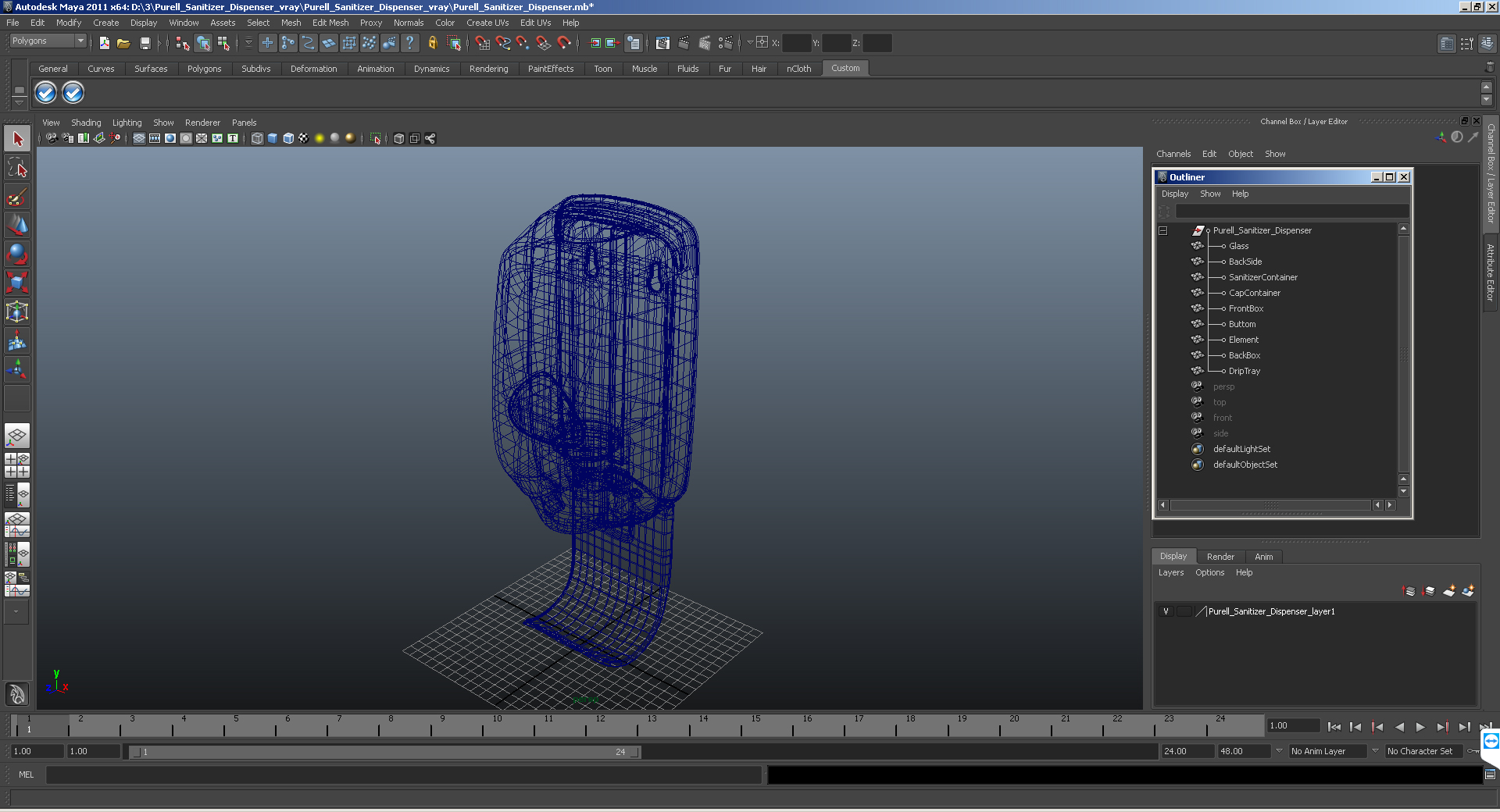Activate the Scale tool cube icon
This screenshot has height=812, width=1500.
(17, 282)
